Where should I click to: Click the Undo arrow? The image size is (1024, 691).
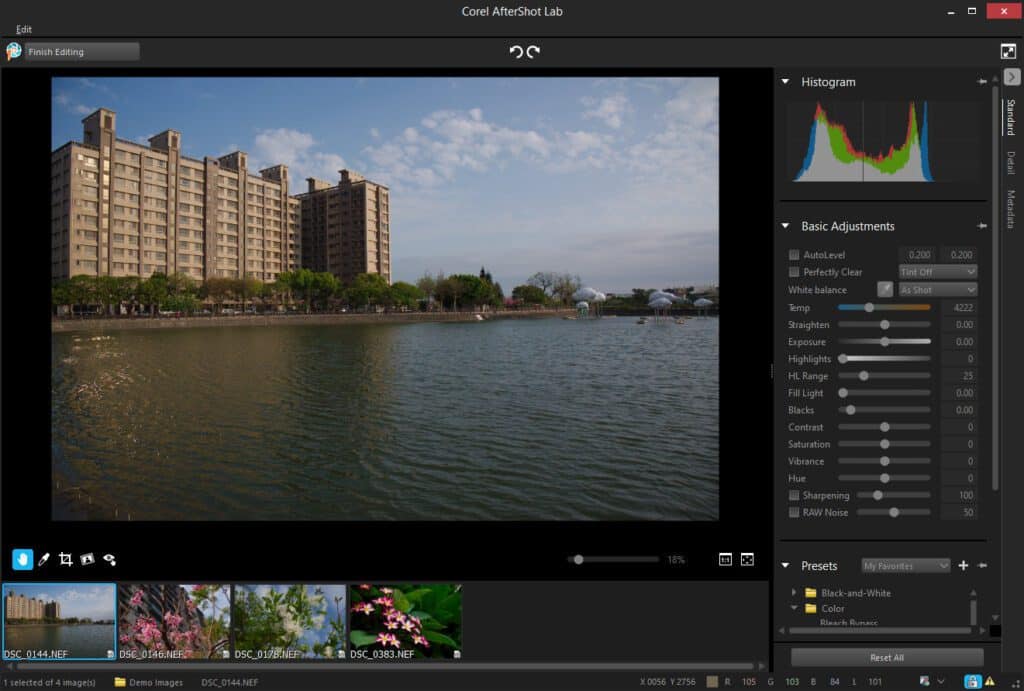[x=516, y=52]
